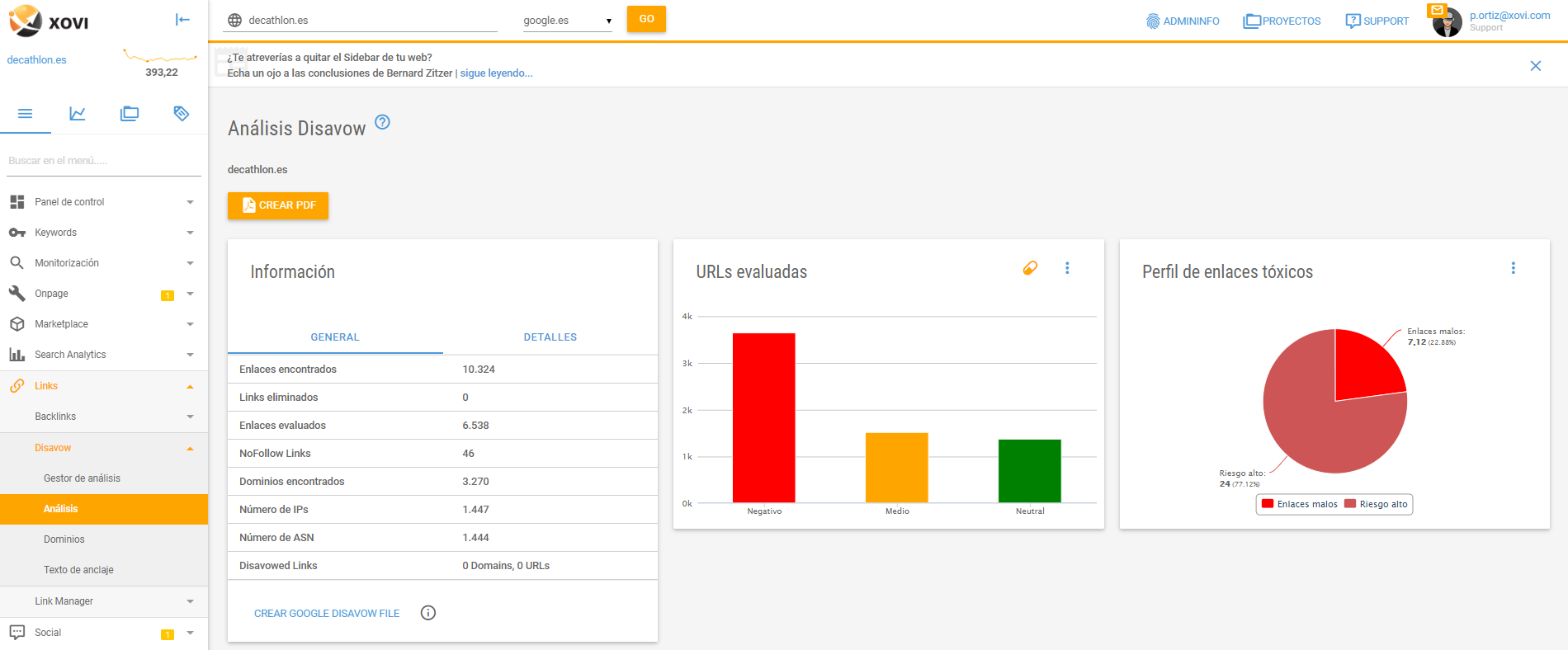
Task: Expand the Link Manager menu arrow
Action: click(x=191, y=601)
